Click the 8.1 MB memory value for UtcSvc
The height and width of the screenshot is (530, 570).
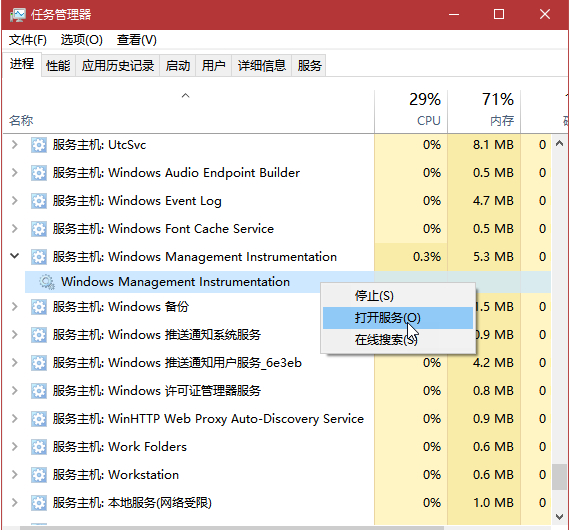point(493,145)
